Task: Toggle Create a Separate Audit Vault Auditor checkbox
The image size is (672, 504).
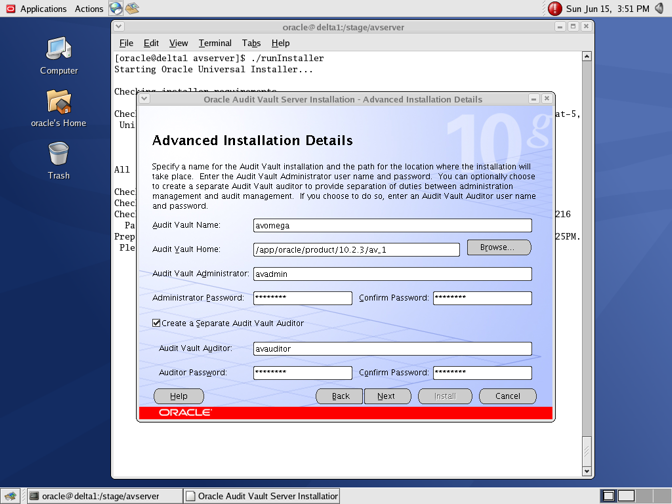Action: click(156, 323)
